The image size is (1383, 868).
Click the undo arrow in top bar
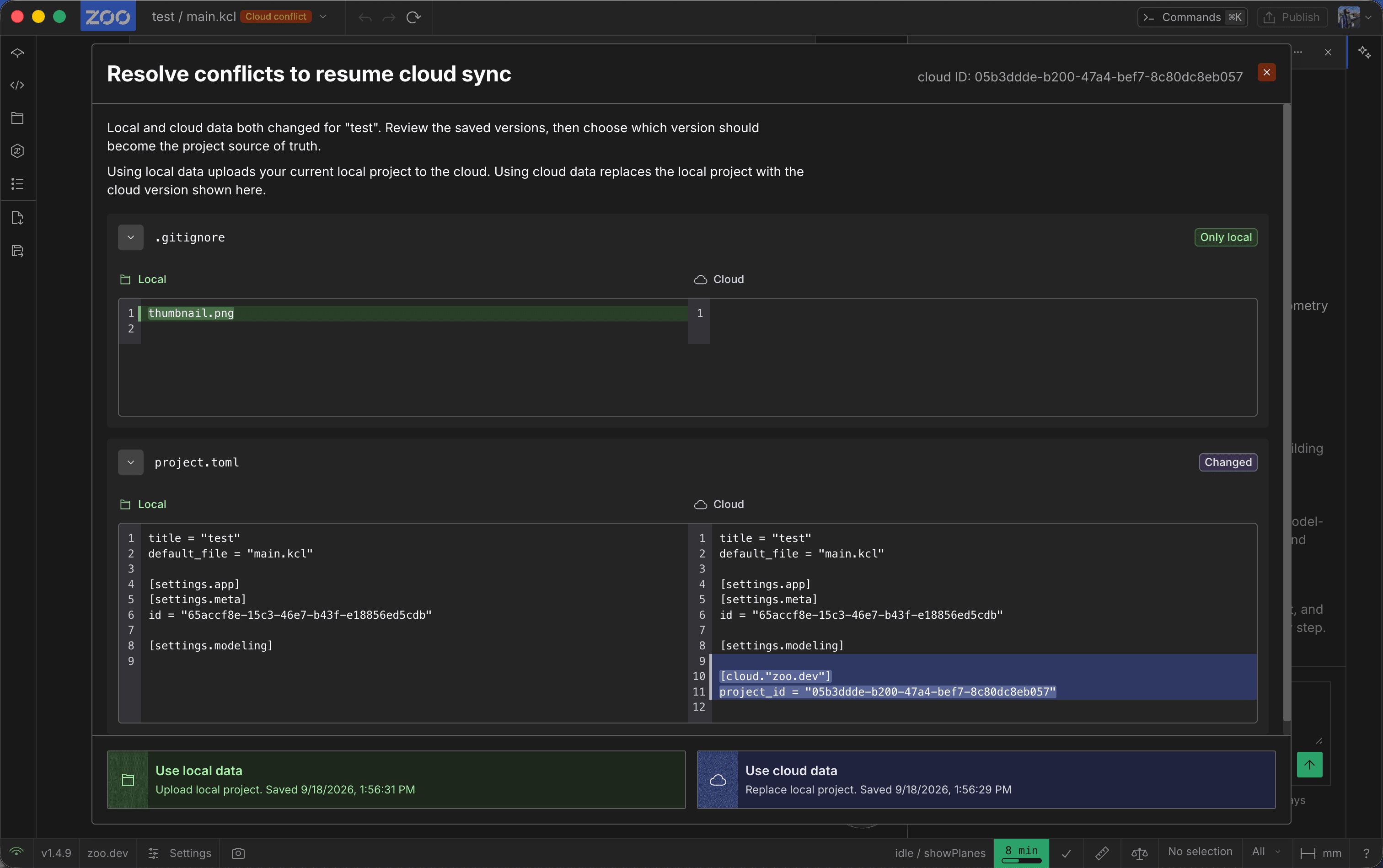[365, 18]
